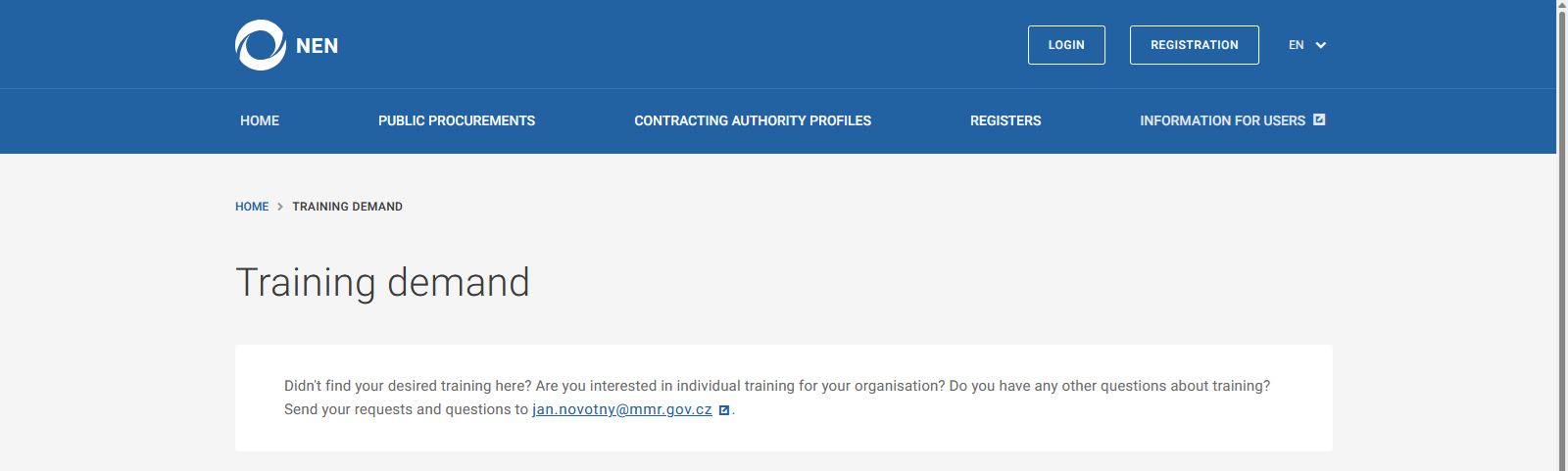The width and height of the screenshot is (1568, 471).
Task: Click the NEN wordmark text beside the logo
Action: click(317, 46)
